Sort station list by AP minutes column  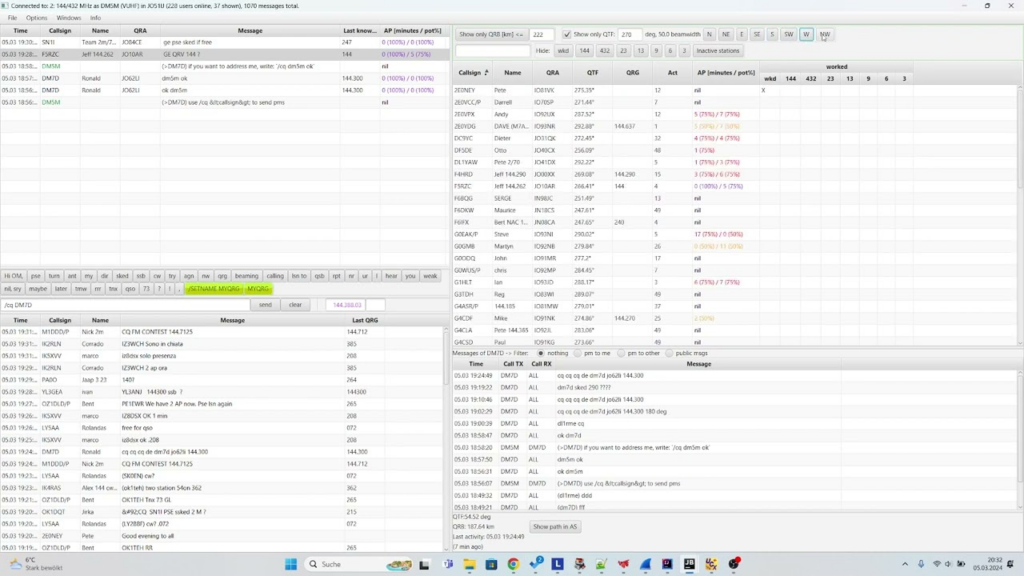[726, 72]
